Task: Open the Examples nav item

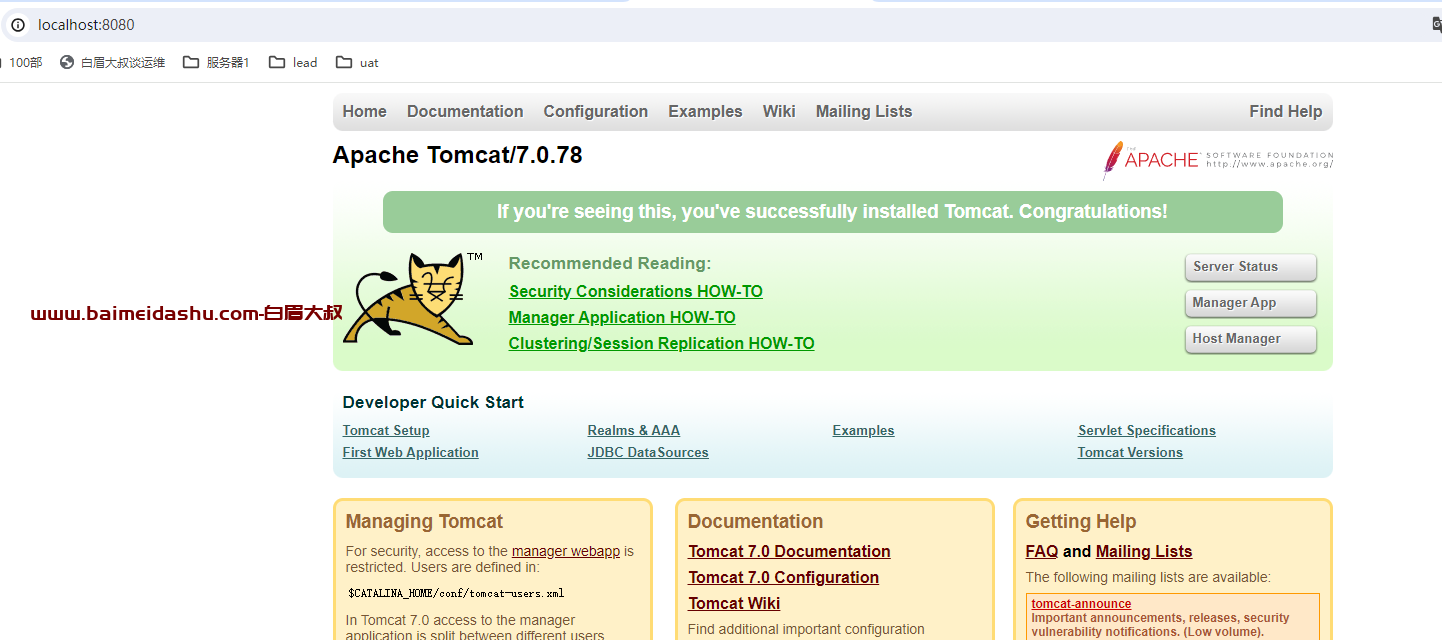Action: (705, 111)
